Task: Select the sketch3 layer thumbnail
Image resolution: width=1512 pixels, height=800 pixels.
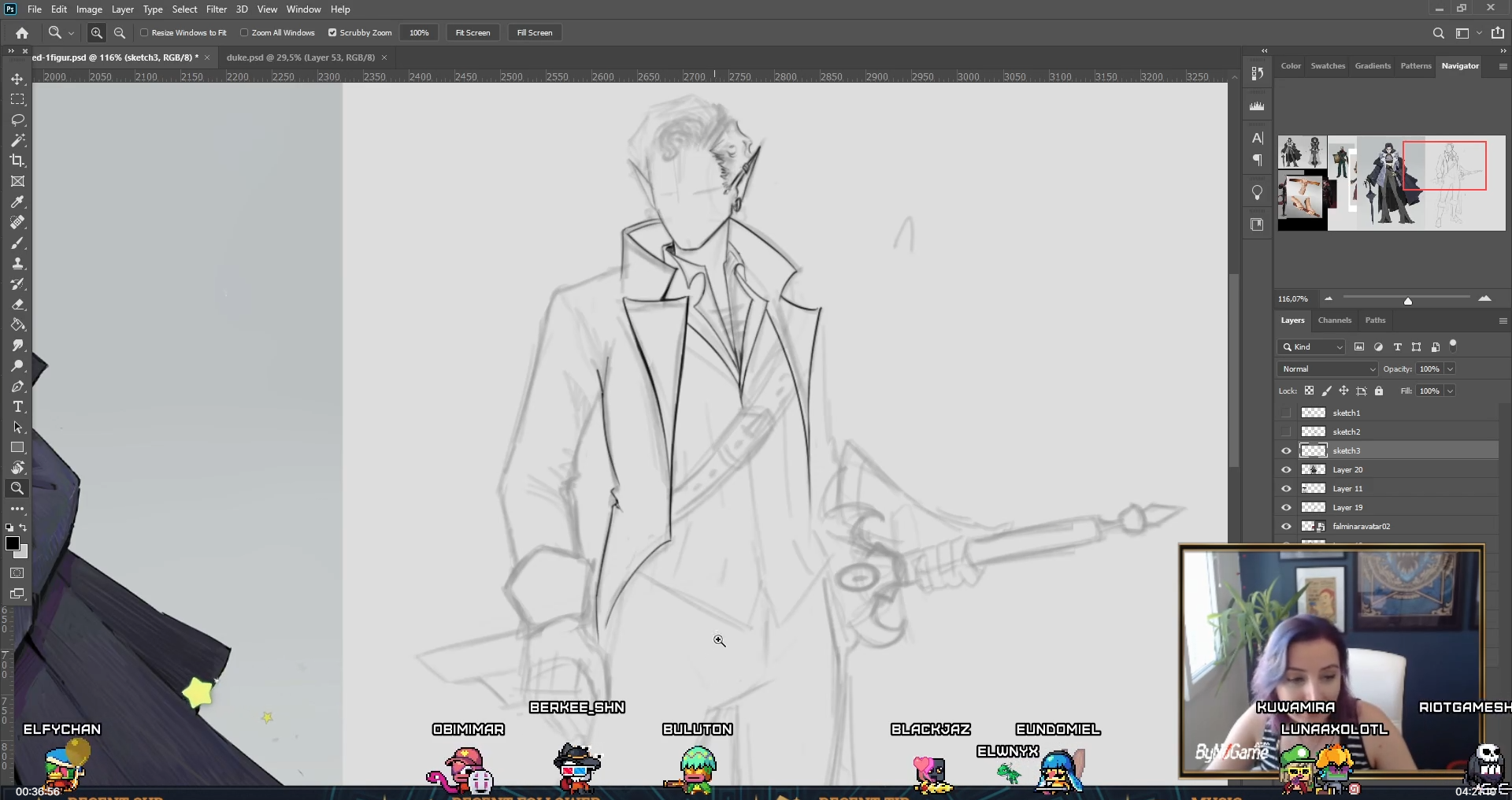Action: (x=1314, y=450)
